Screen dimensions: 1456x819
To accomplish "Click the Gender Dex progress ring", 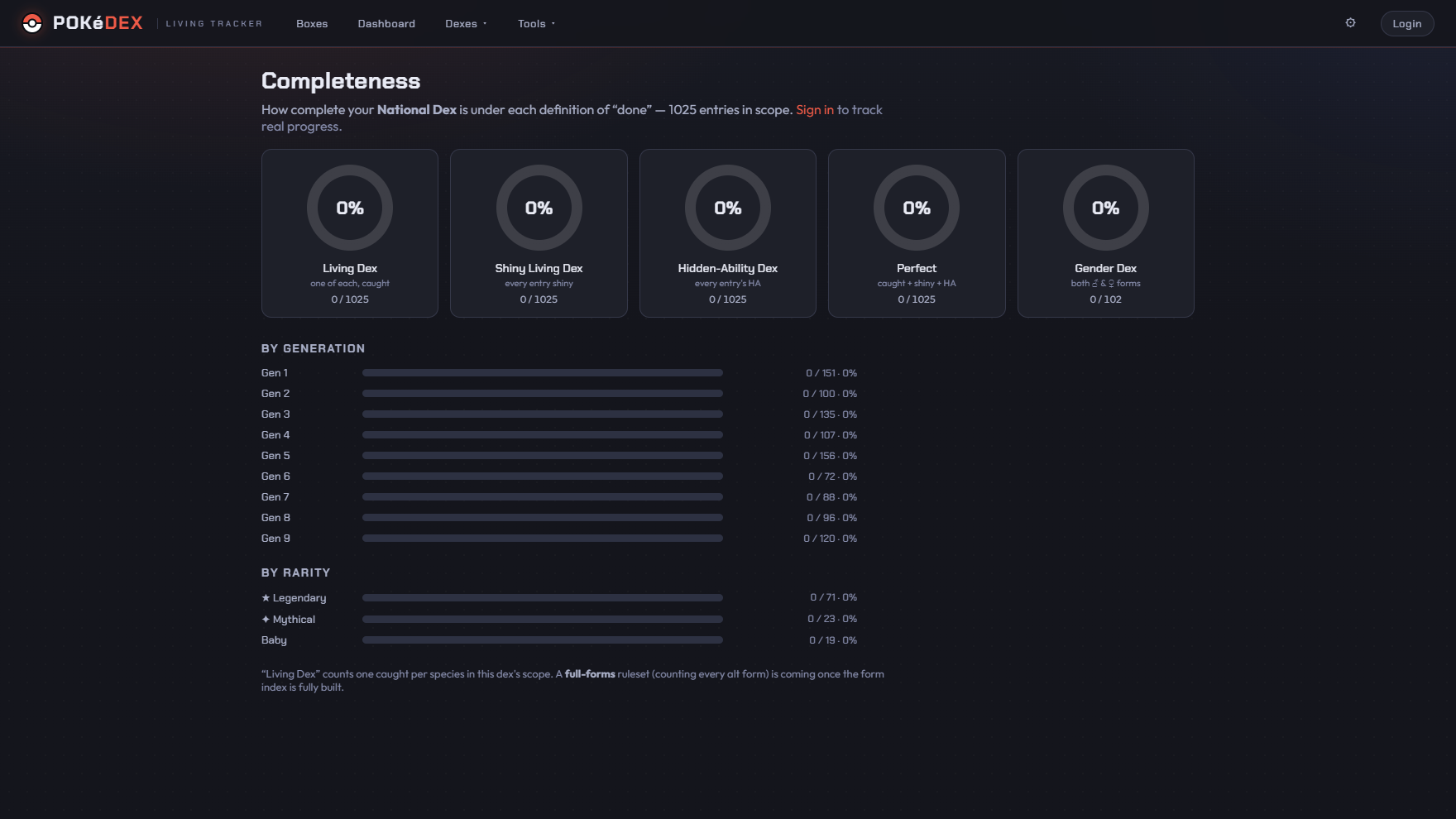I will [1105, 208].
